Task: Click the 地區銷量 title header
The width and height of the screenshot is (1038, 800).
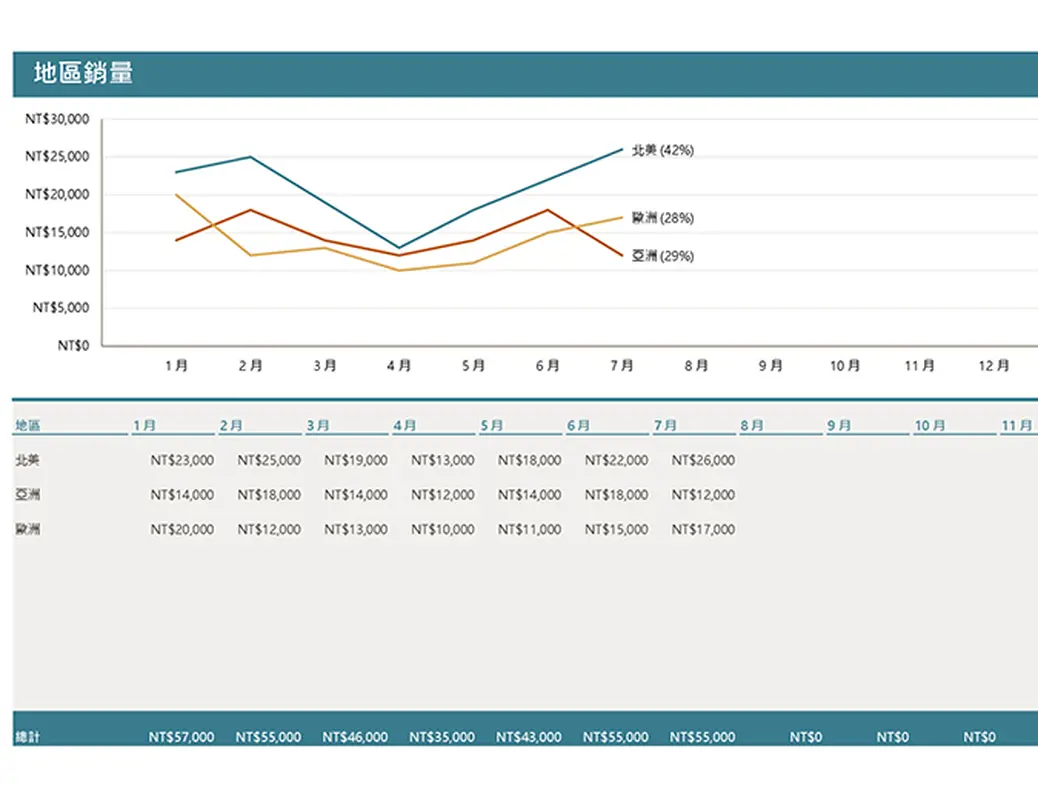Action: click(84, 74)
